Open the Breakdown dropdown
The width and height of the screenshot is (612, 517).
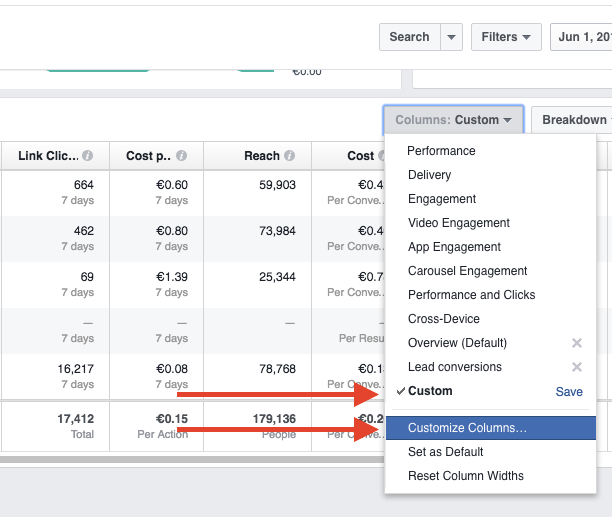pos(572,119)
